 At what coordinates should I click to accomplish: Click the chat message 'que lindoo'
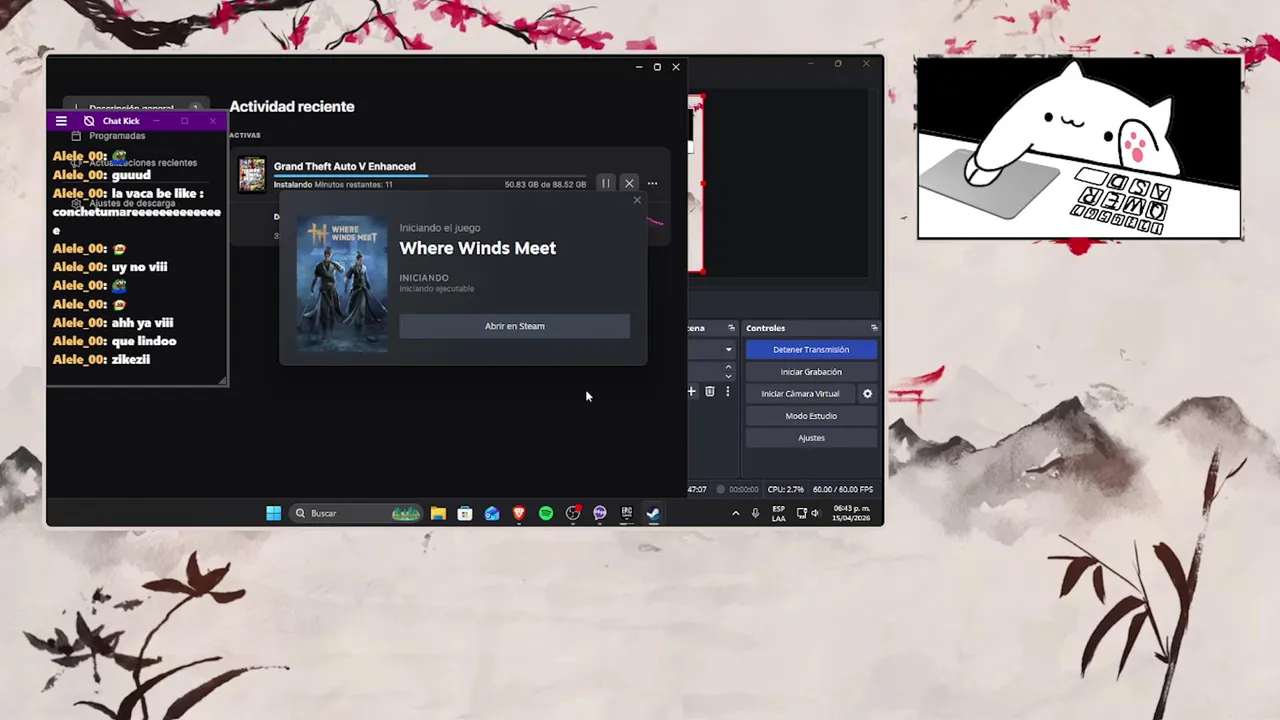coord(144,341)
